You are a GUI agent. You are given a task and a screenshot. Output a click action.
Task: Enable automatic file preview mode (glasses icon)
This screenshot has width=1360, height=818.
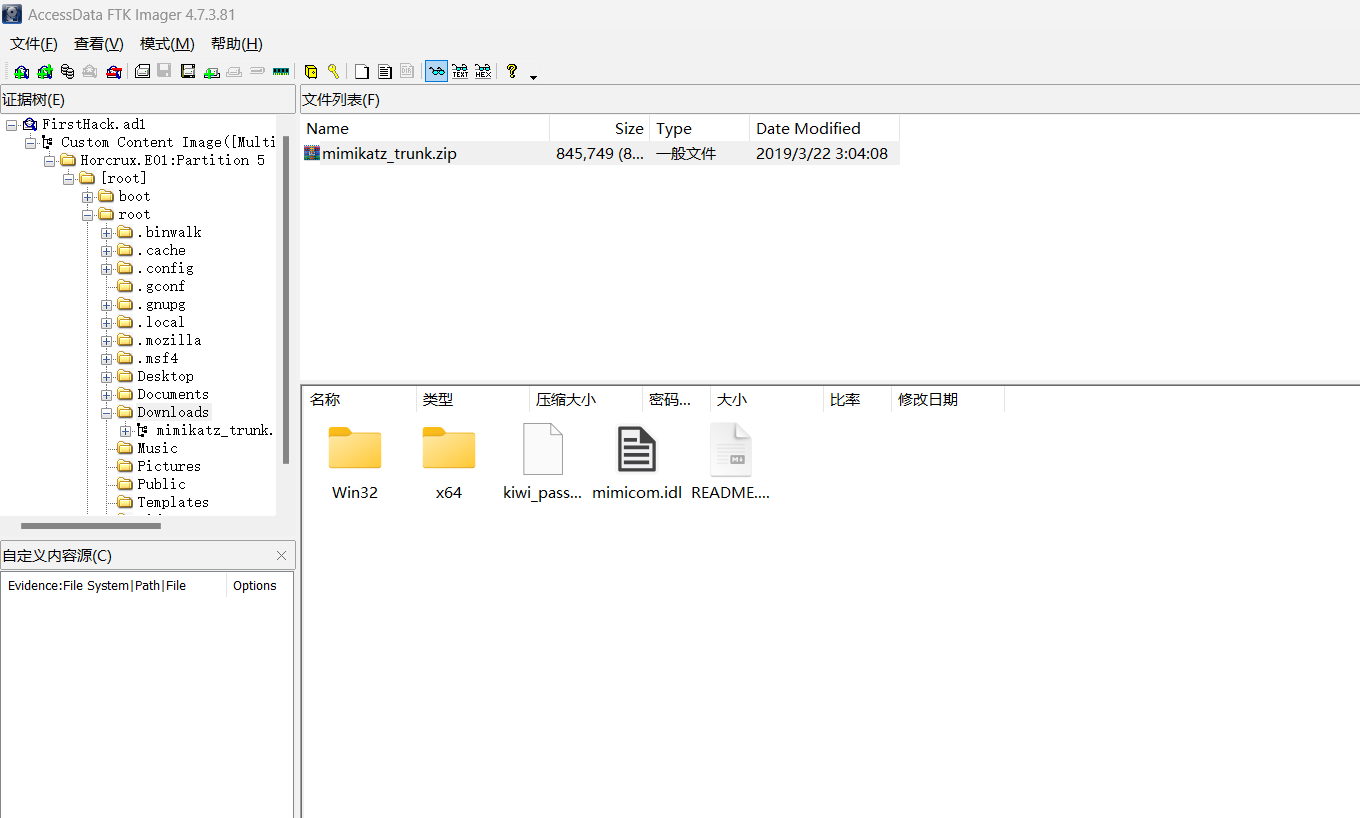436,72
